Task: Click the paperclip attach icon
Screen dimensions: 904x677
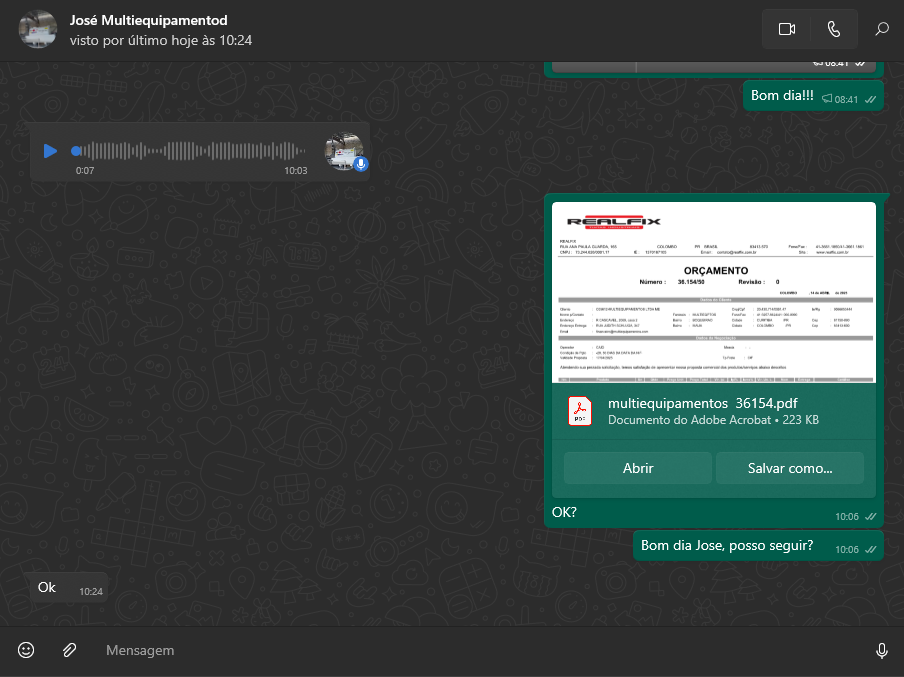Action: point(69,650)
